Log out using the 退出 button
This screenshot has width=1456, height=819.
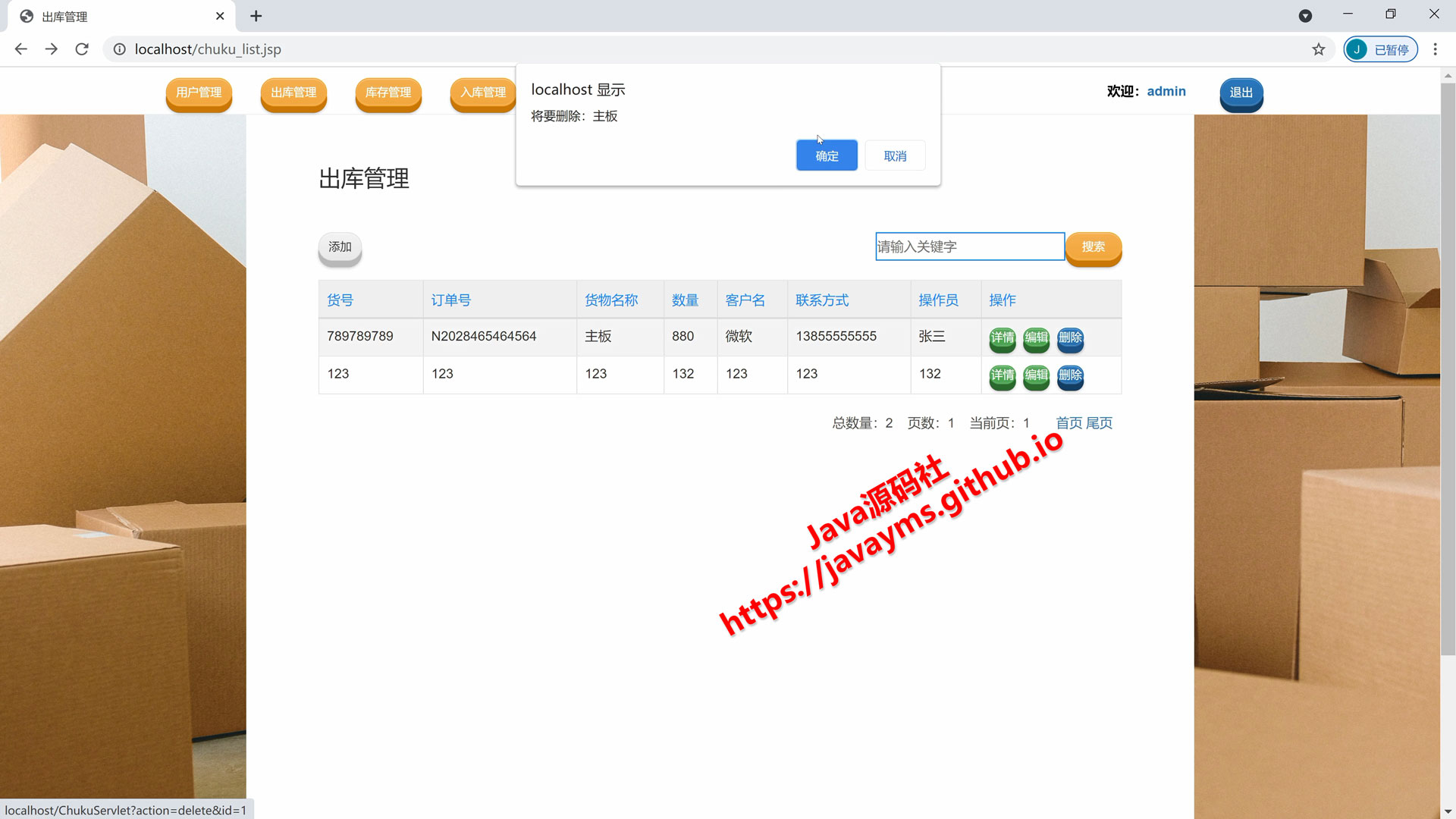click(x=1241, y=93)
